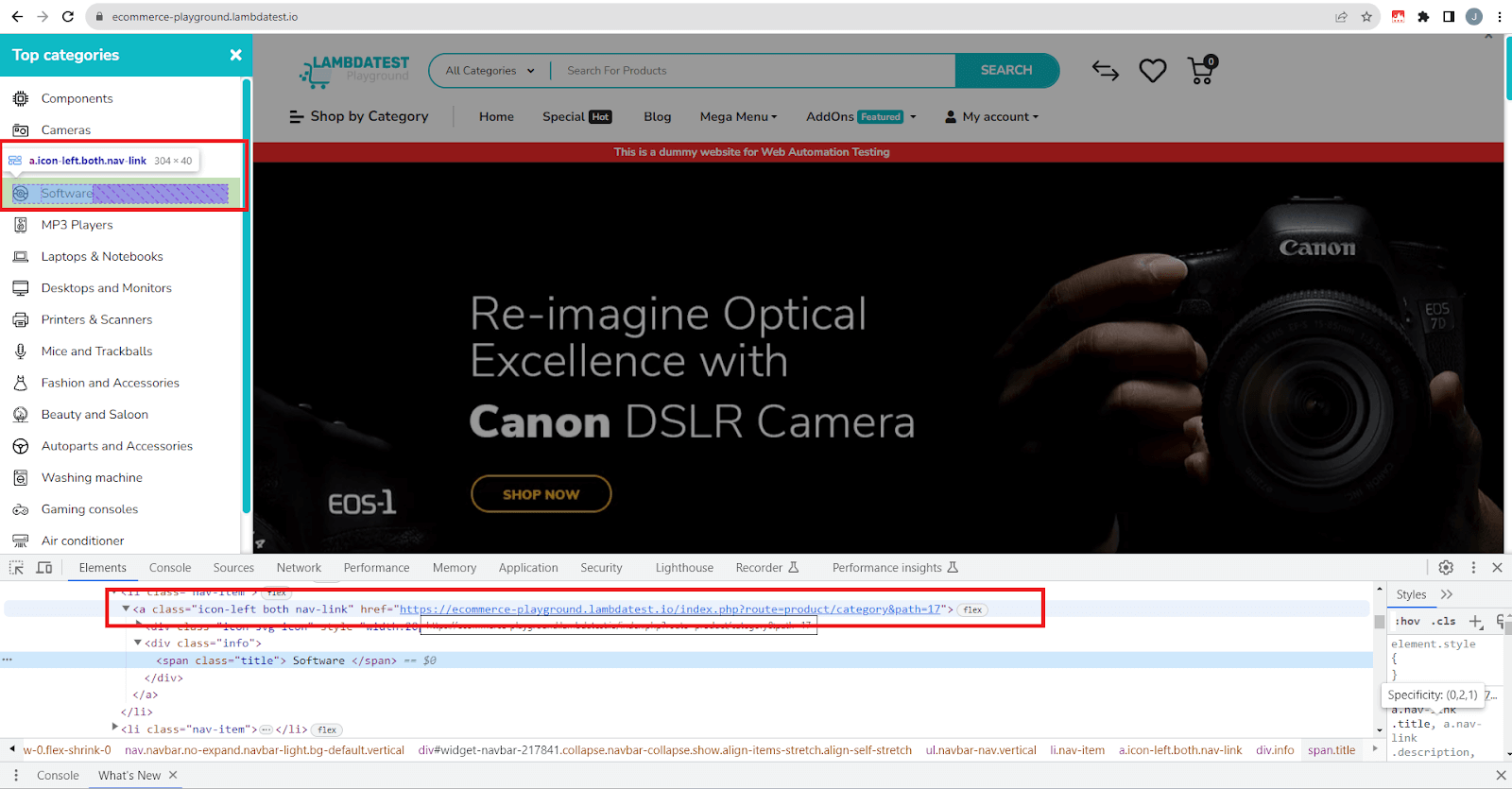Viewport: 1512px width, 789px height.
Task: Expand the Mega Menu dropdown
Action: point(739,117)
